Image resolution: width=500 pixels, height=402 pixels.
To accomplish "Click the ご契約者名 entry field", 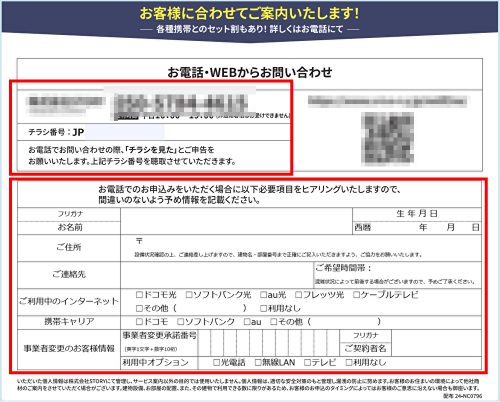I will pyautogui.click(x=436, y=343).
